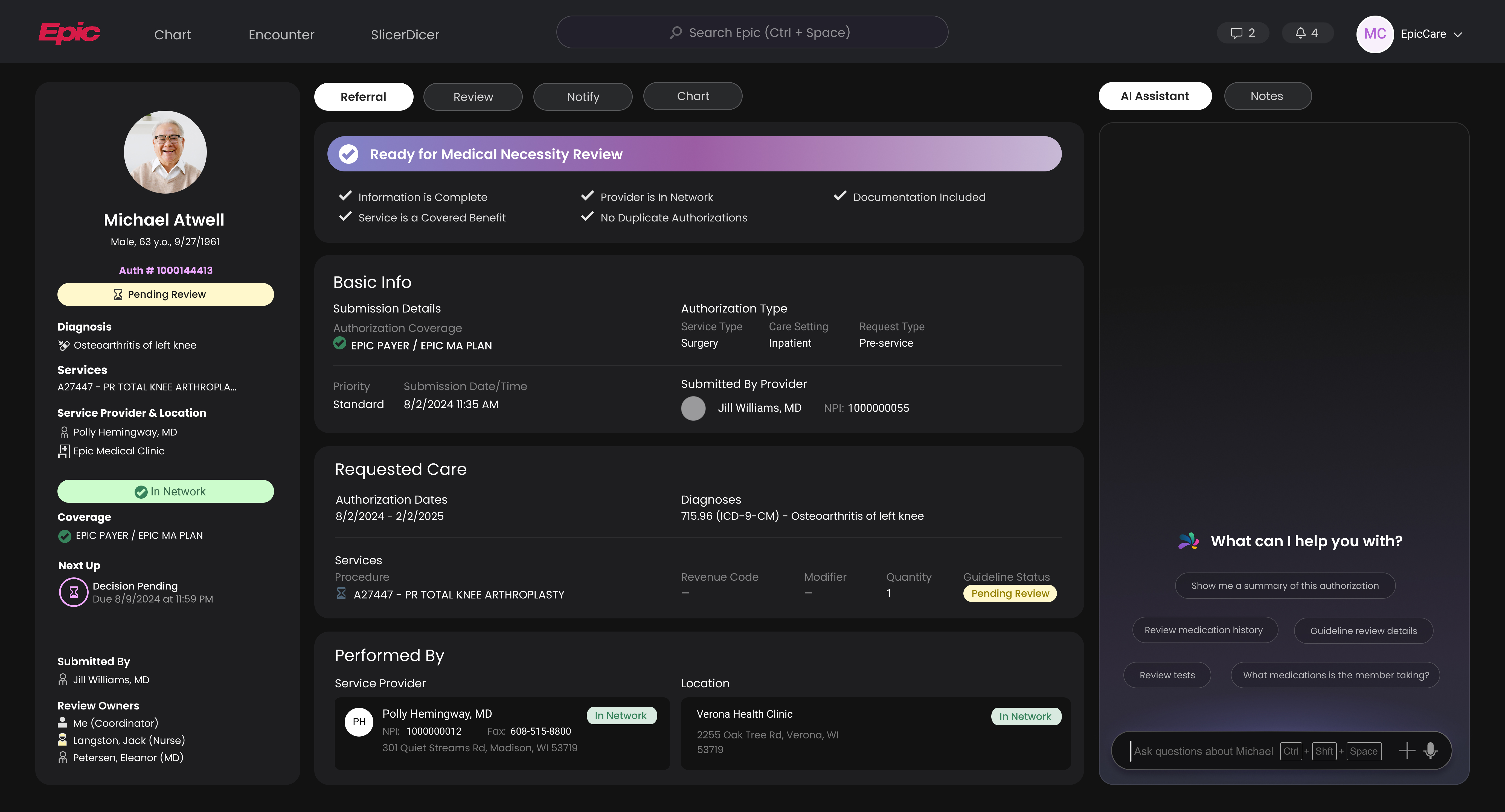Click the Documentation Included checkmark
The image size is (1505, 812).
pos(839,195)
